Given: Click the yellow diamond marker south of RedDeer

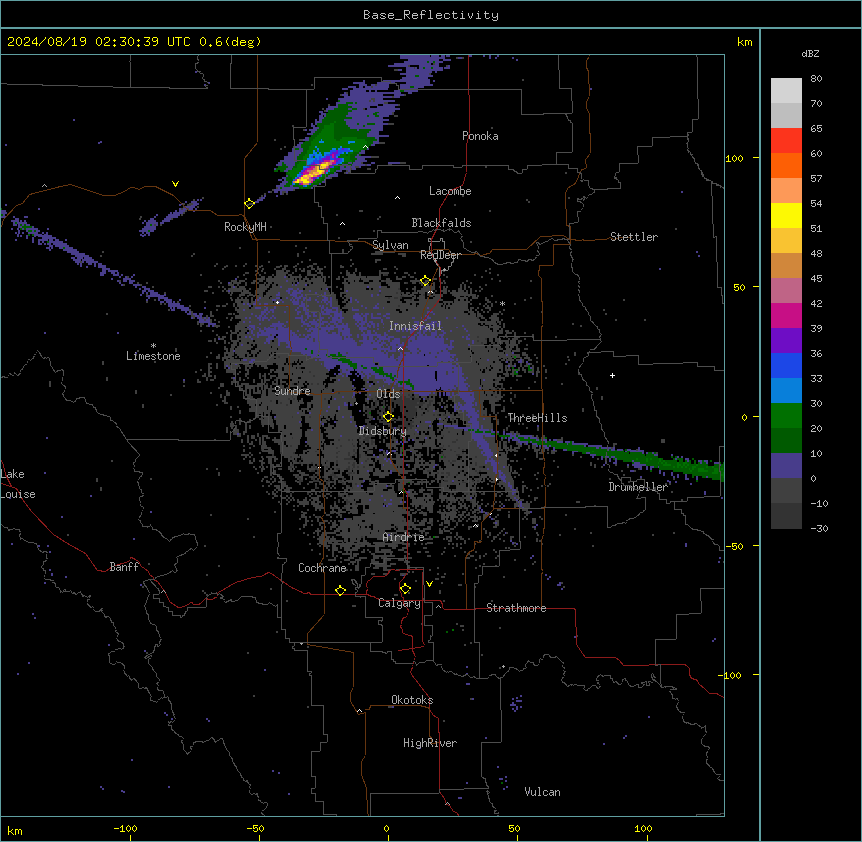Looking at the screenshot, I should point(425,281).
